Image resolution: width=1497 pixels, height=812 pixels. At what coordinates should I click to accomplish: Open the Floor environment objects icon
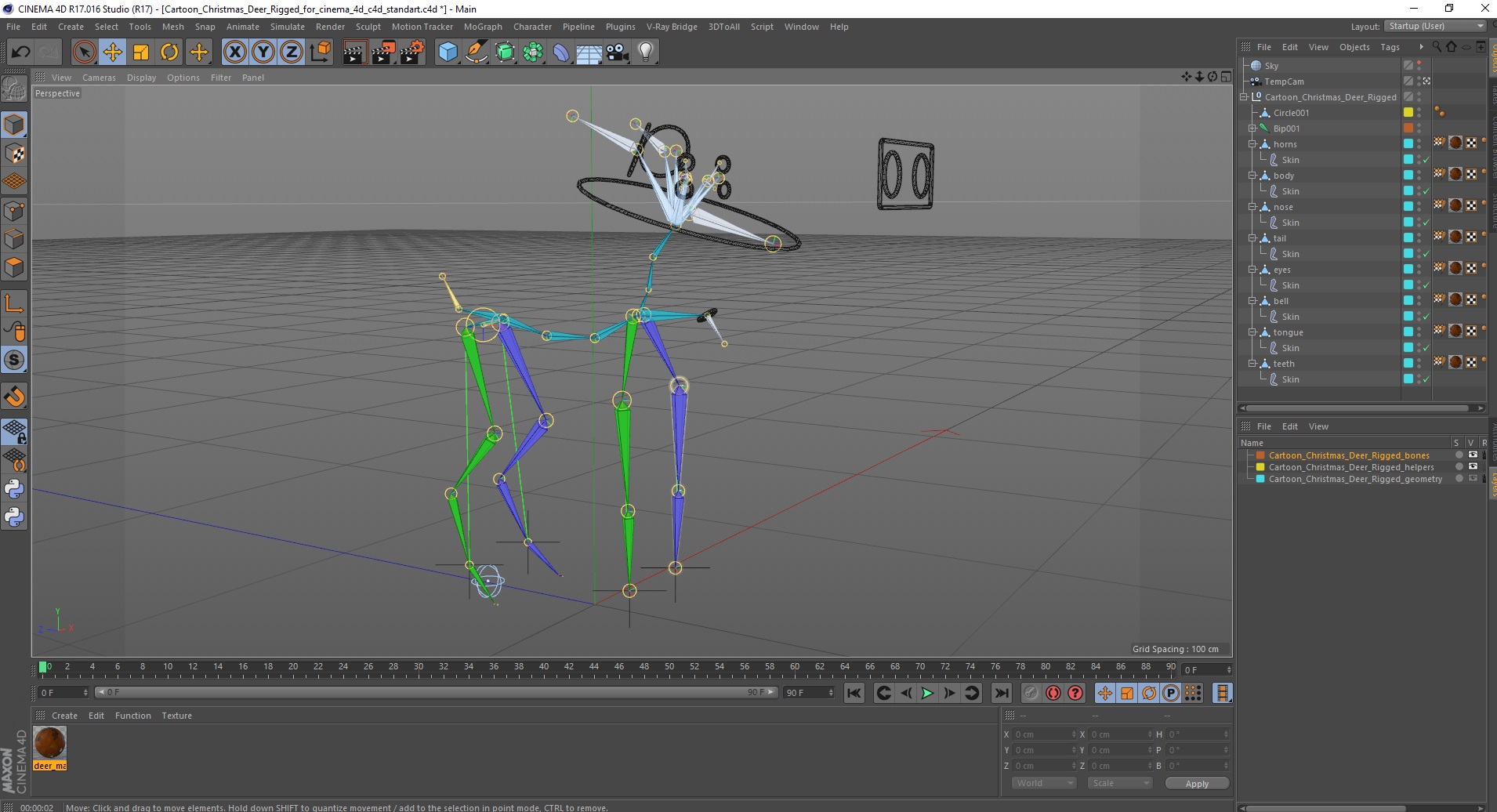click(x=589, y=53)
